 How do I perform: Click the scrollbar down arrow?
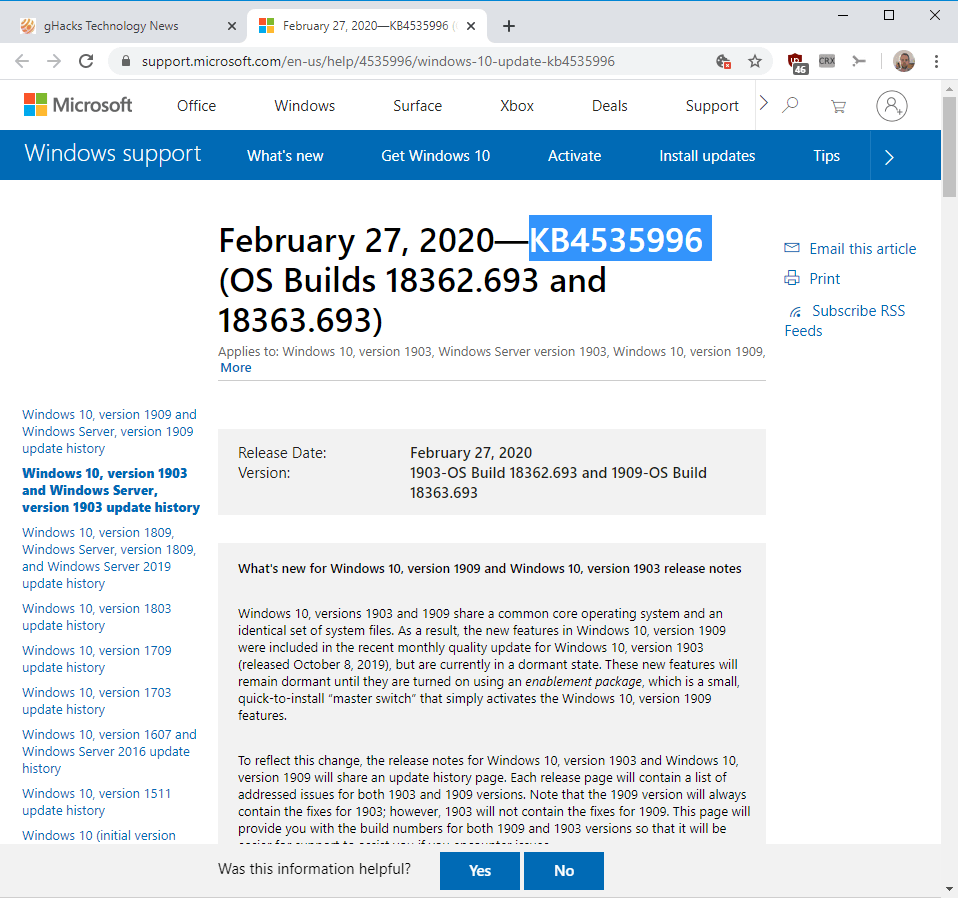949,889
